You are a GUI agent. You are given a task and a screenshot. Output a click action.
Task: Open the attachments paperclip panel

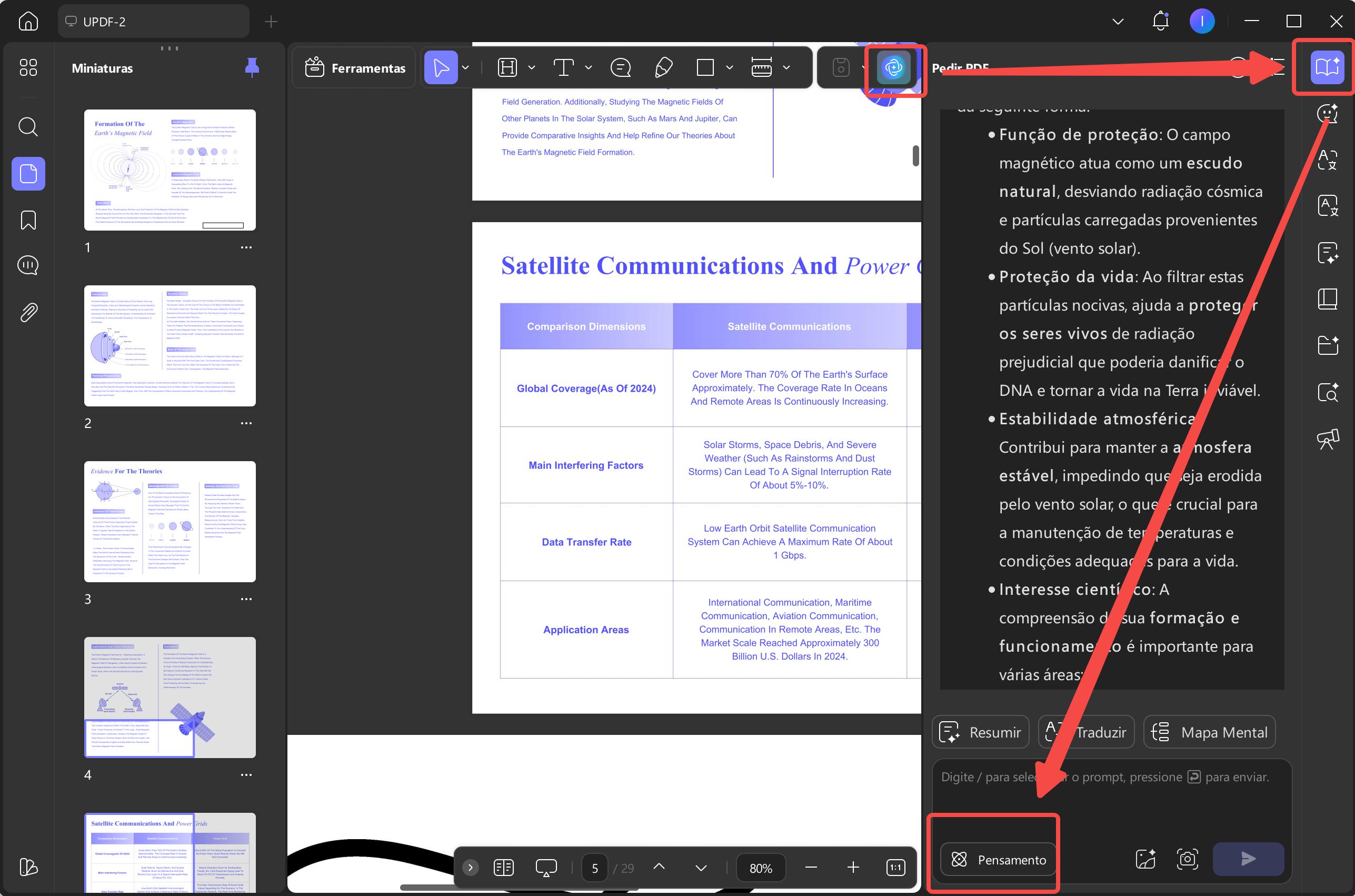[28, 312]
